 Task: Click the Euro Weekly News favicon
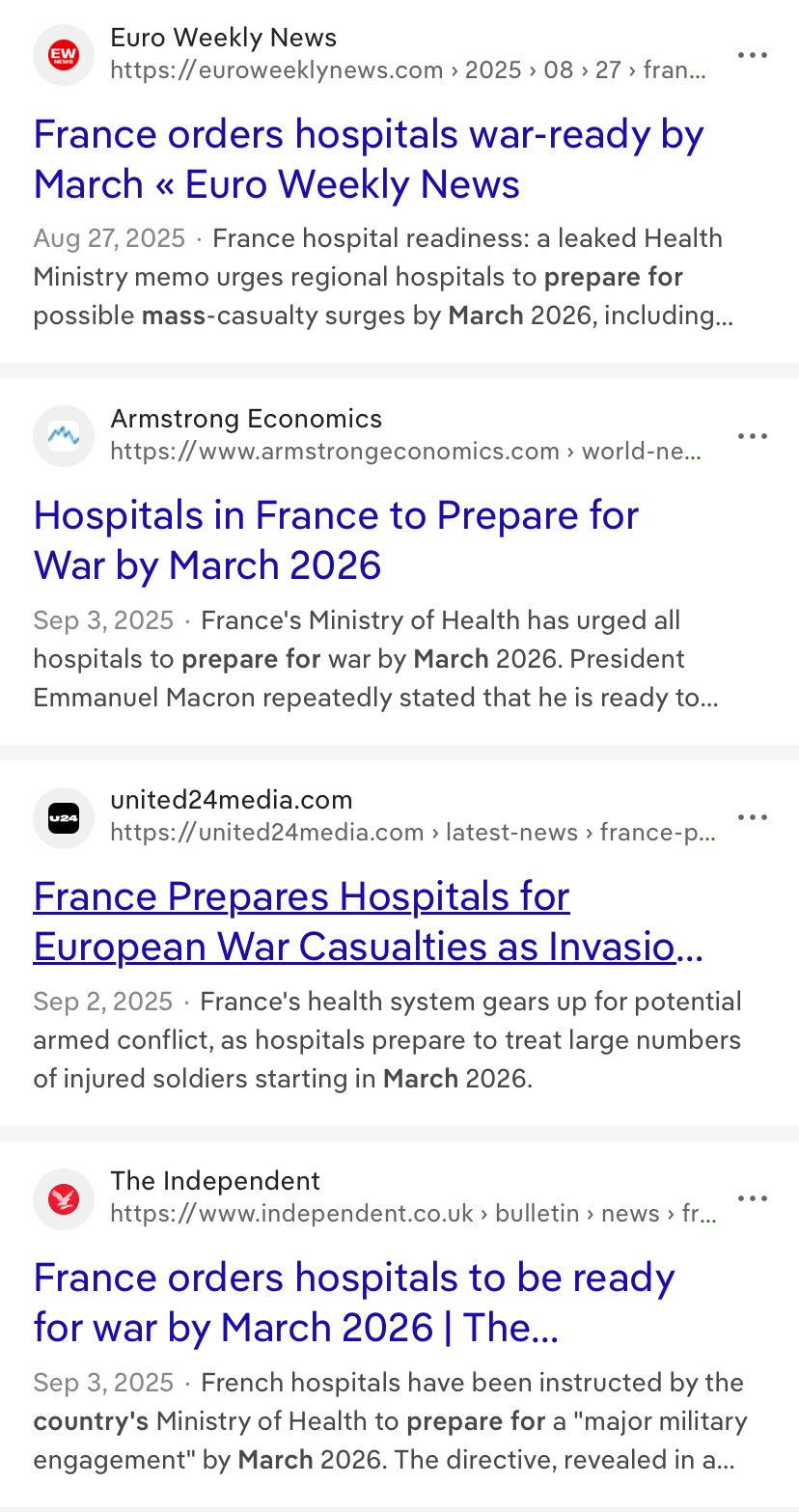coord(64,55)
